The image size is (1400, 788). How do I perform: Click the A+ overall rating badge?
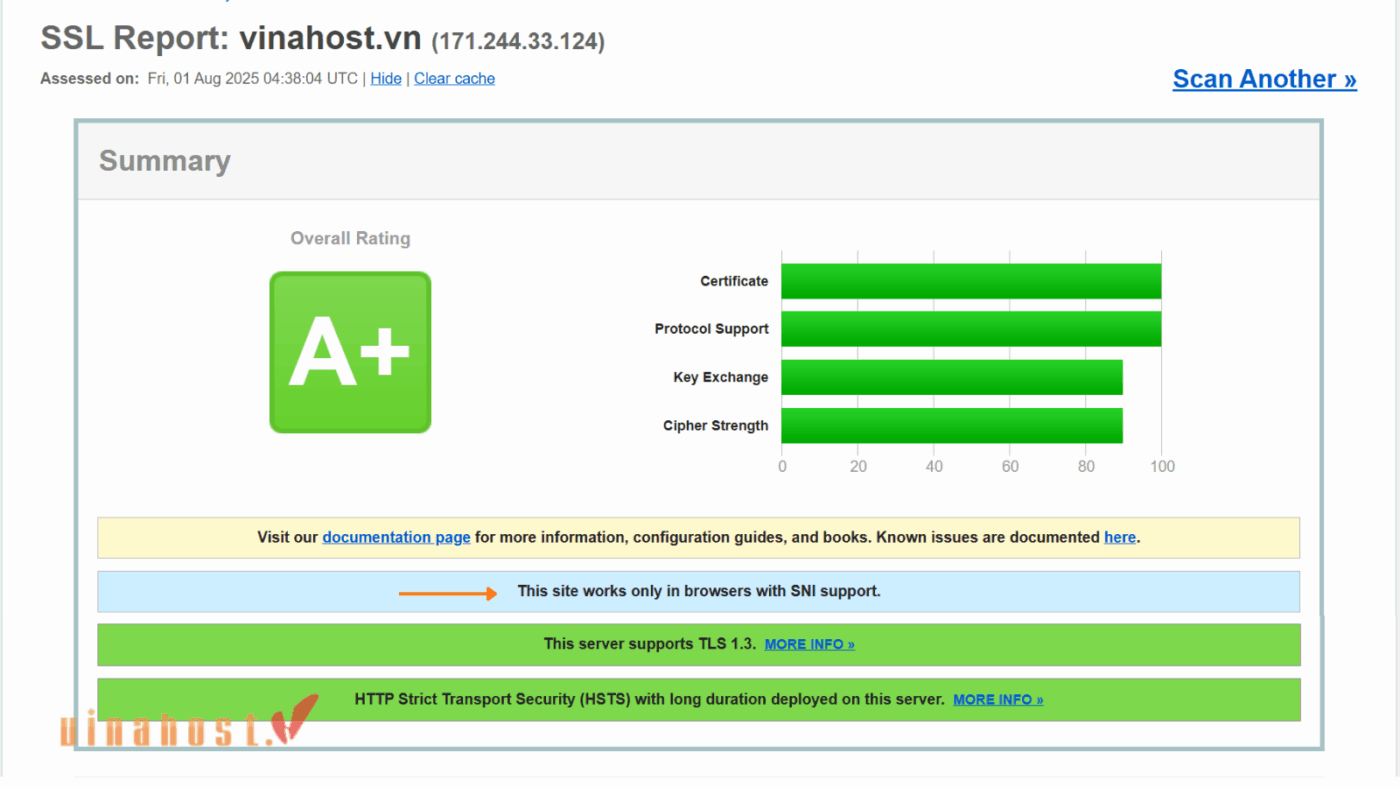pyautogui.click(x=350, y=352)
